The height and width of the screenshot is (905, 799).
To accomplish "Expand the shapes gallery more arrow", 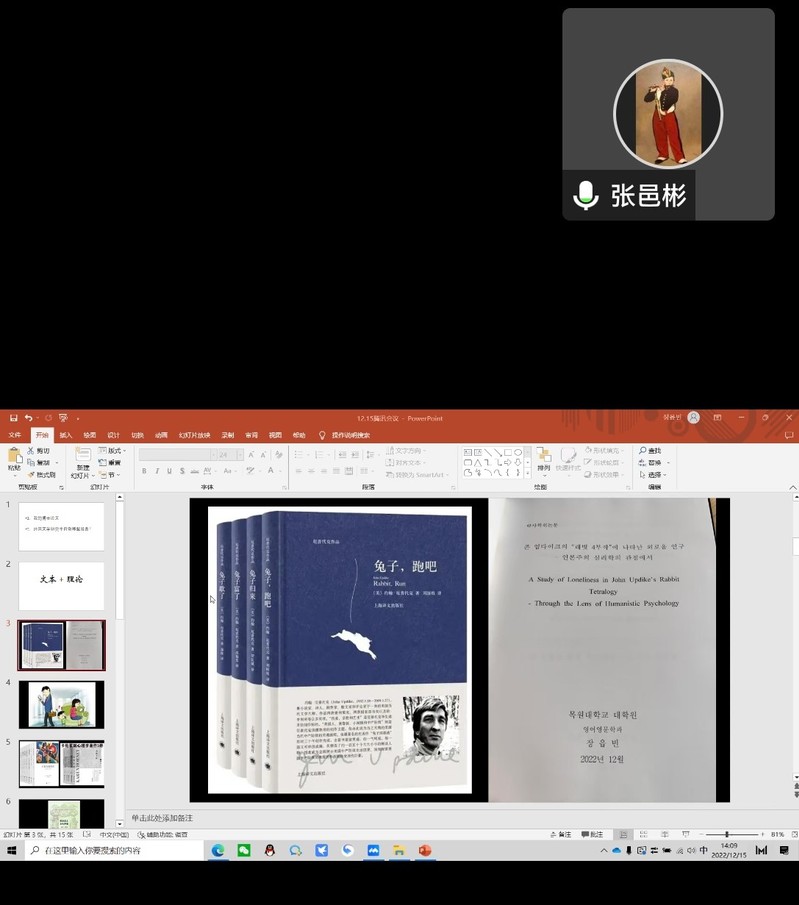I will pos(527,473).
